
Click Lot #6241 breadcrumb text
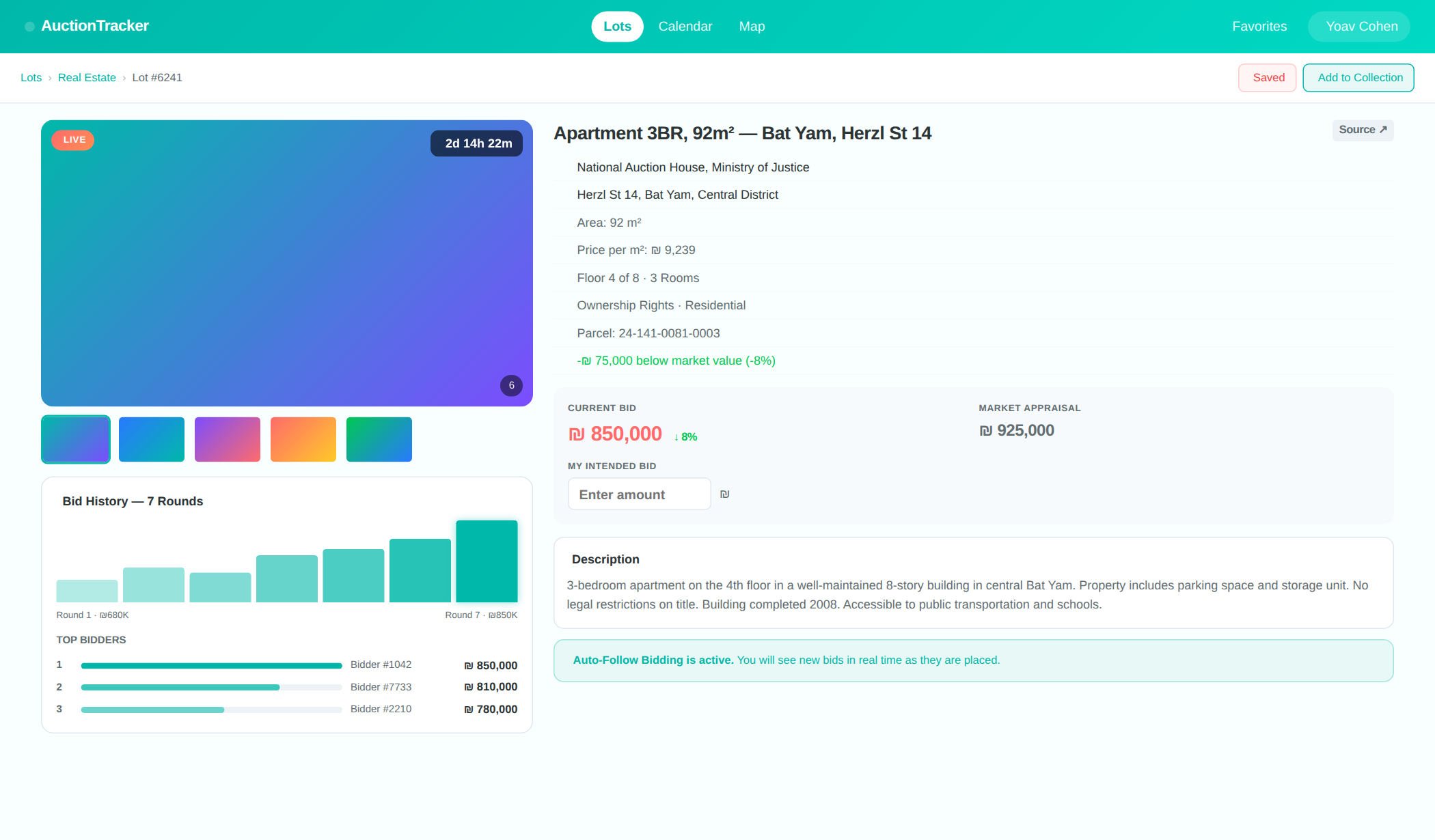[x=157, y=78]
